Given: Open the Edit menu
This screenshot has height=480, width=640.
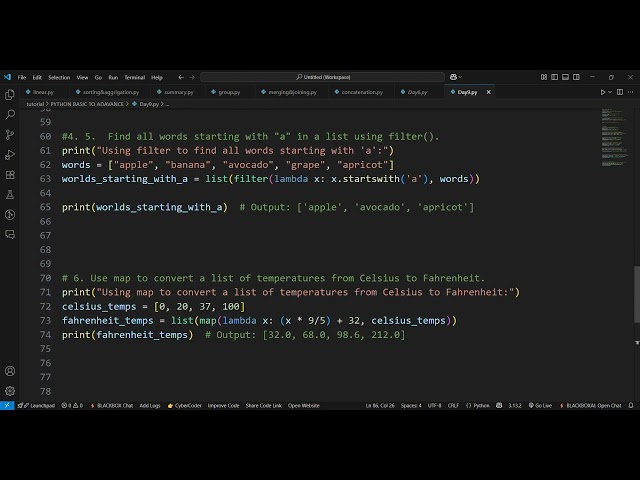Looking at the screenshot, I should click(x=37, y=77).
